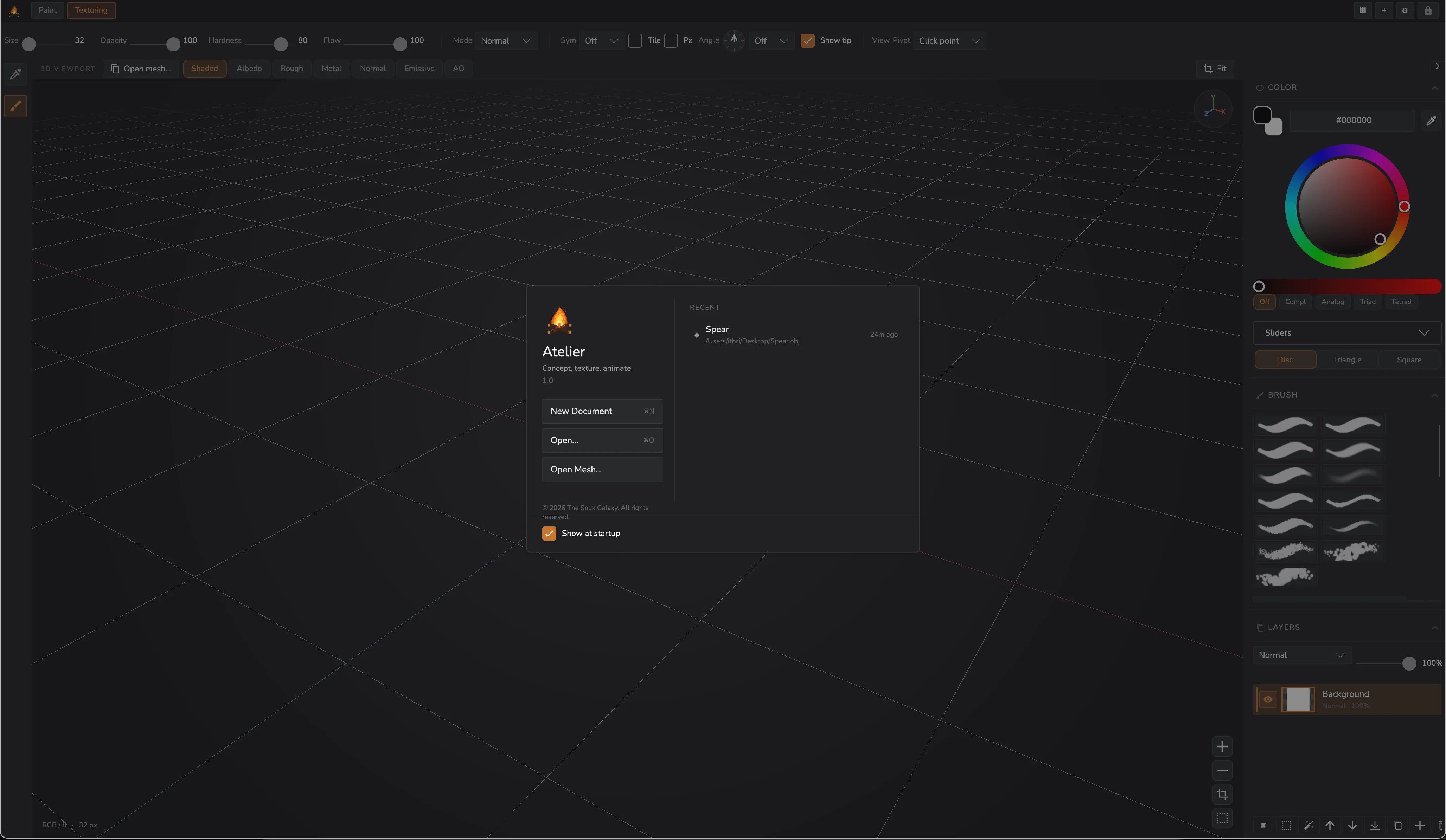The height and width of the screenshot is (840, 1446).
Task: Select the Rough viewport channel tab
Action: [292, 68]
